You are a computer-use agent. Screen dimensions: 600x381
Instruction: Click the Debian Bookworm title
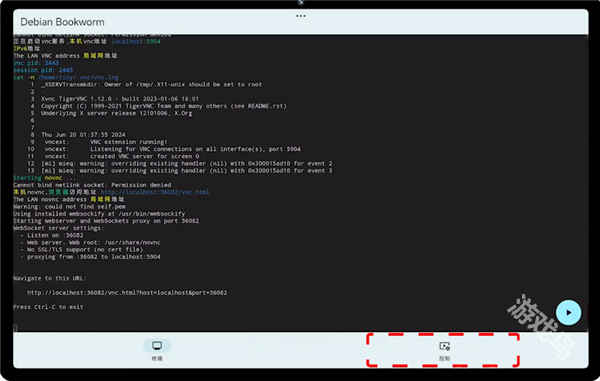[62, 22]
